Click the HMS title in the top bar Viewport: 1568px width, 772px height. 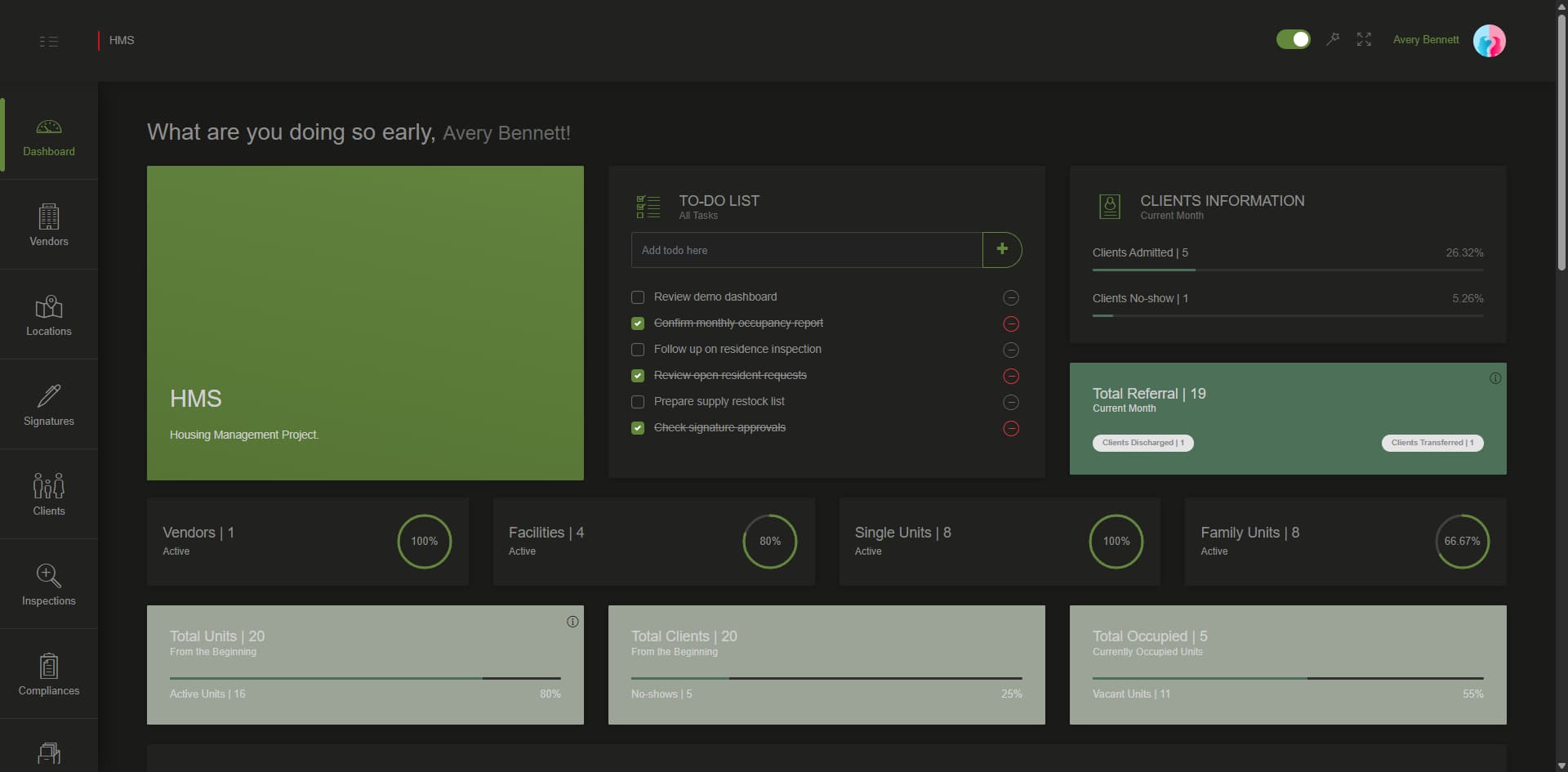point(122,40)
